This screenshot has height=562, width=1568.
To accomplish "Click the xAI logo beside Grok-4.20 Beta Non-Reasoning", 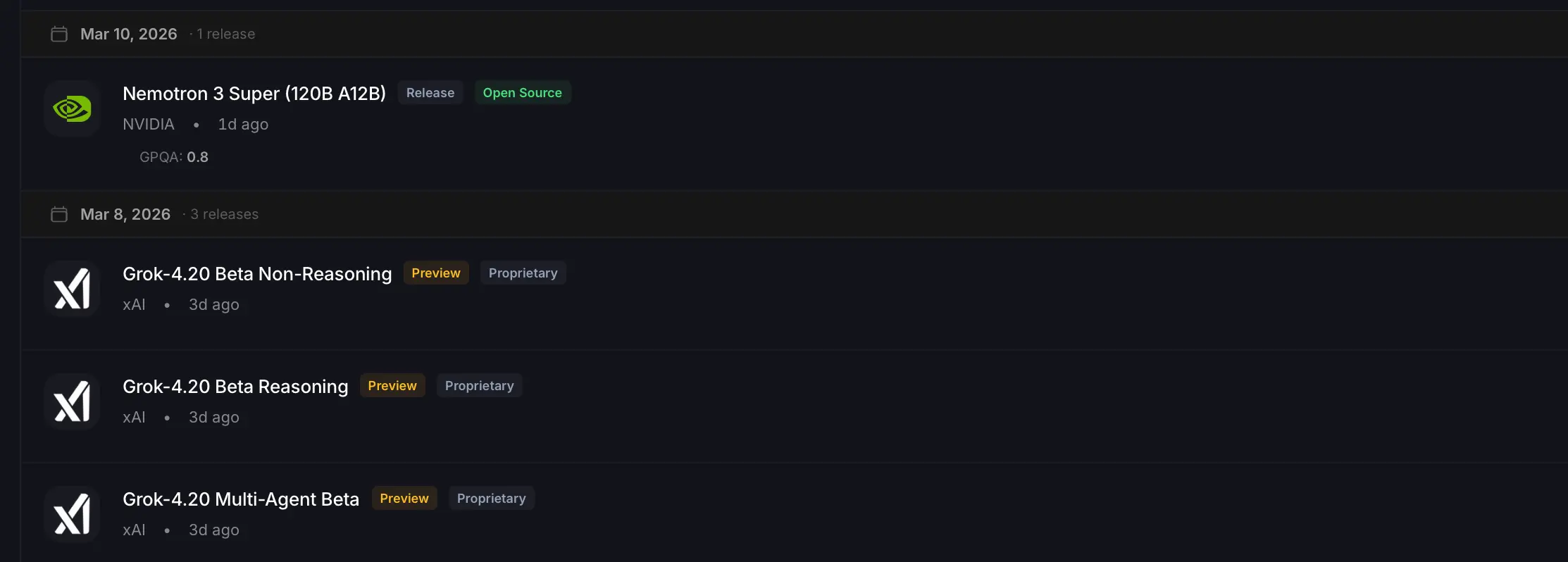I will [72, 289].
